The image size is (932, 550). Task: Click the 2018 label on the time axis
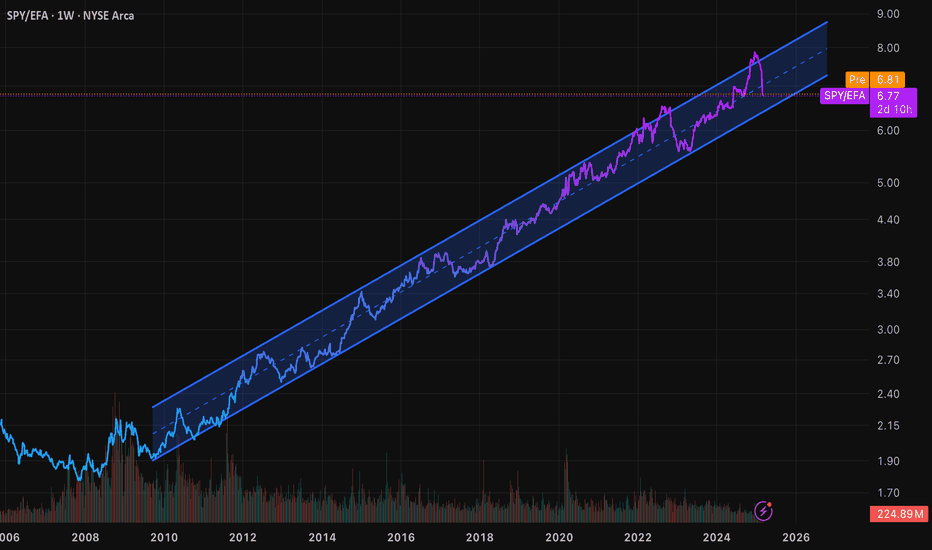[x=480, y=538]
